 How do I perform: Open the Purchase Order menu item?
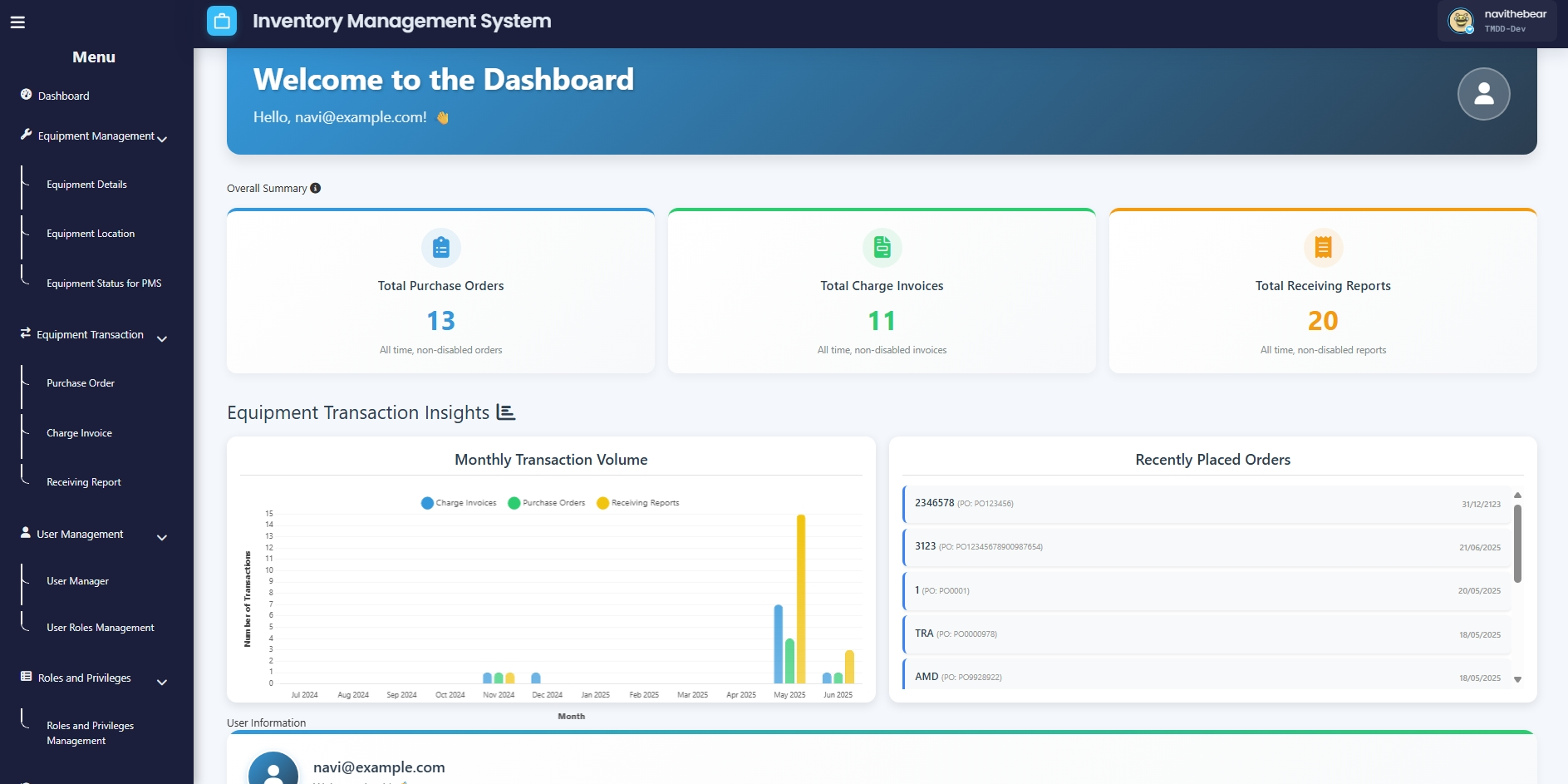(x=81, y=383)
